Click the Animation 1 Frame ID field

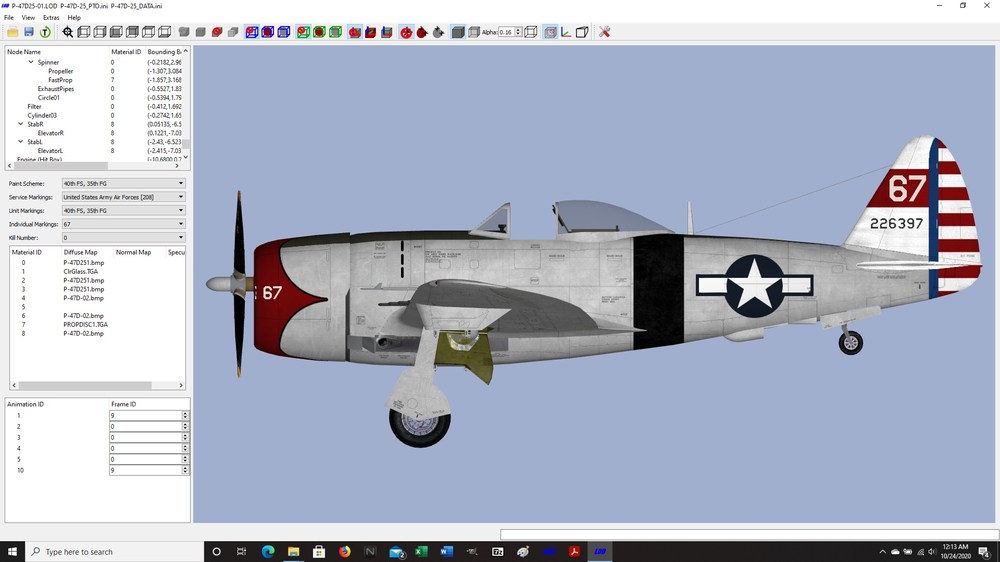[145, 415]
